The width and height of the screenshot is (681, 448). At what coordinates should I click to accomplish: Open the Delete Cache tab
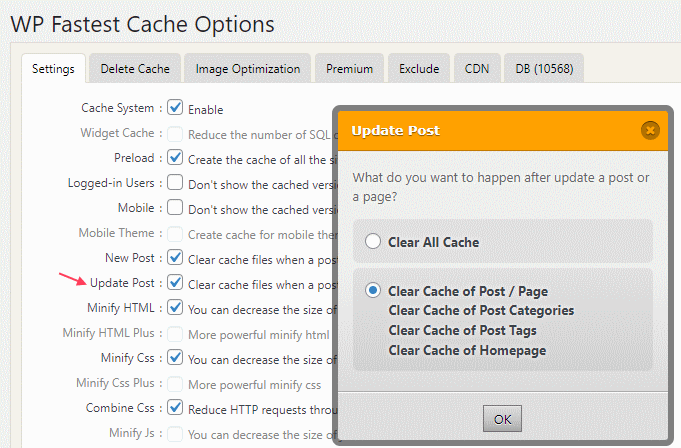(135, 69)
